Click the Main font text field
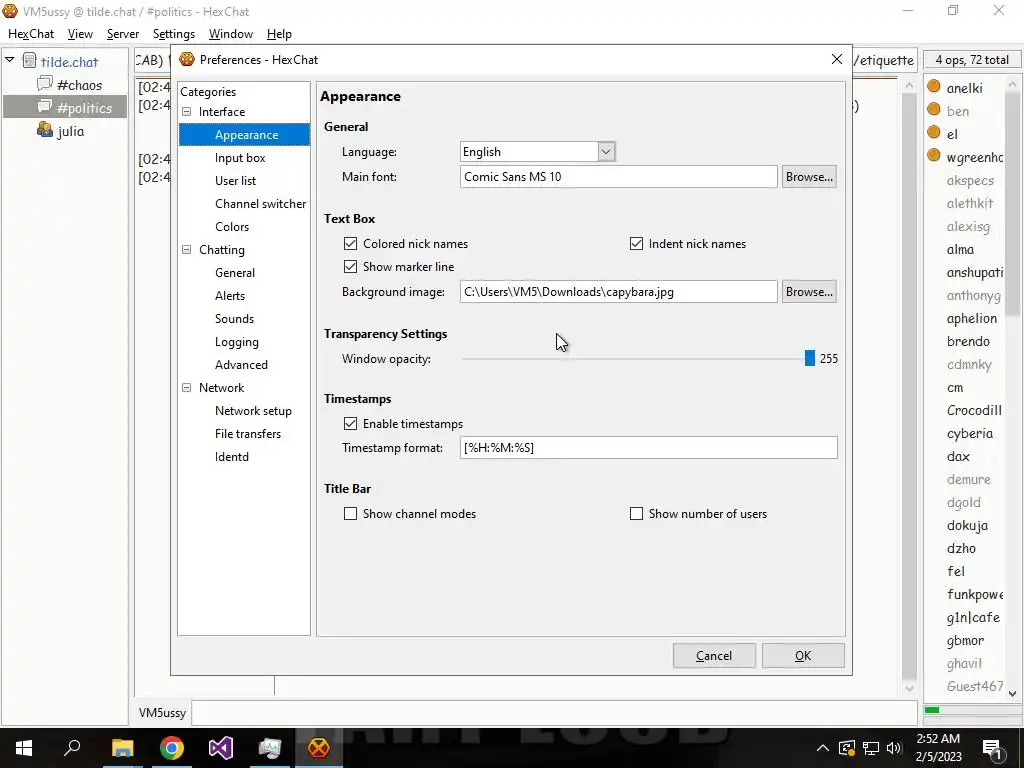1024x768 pixels. 618,177
